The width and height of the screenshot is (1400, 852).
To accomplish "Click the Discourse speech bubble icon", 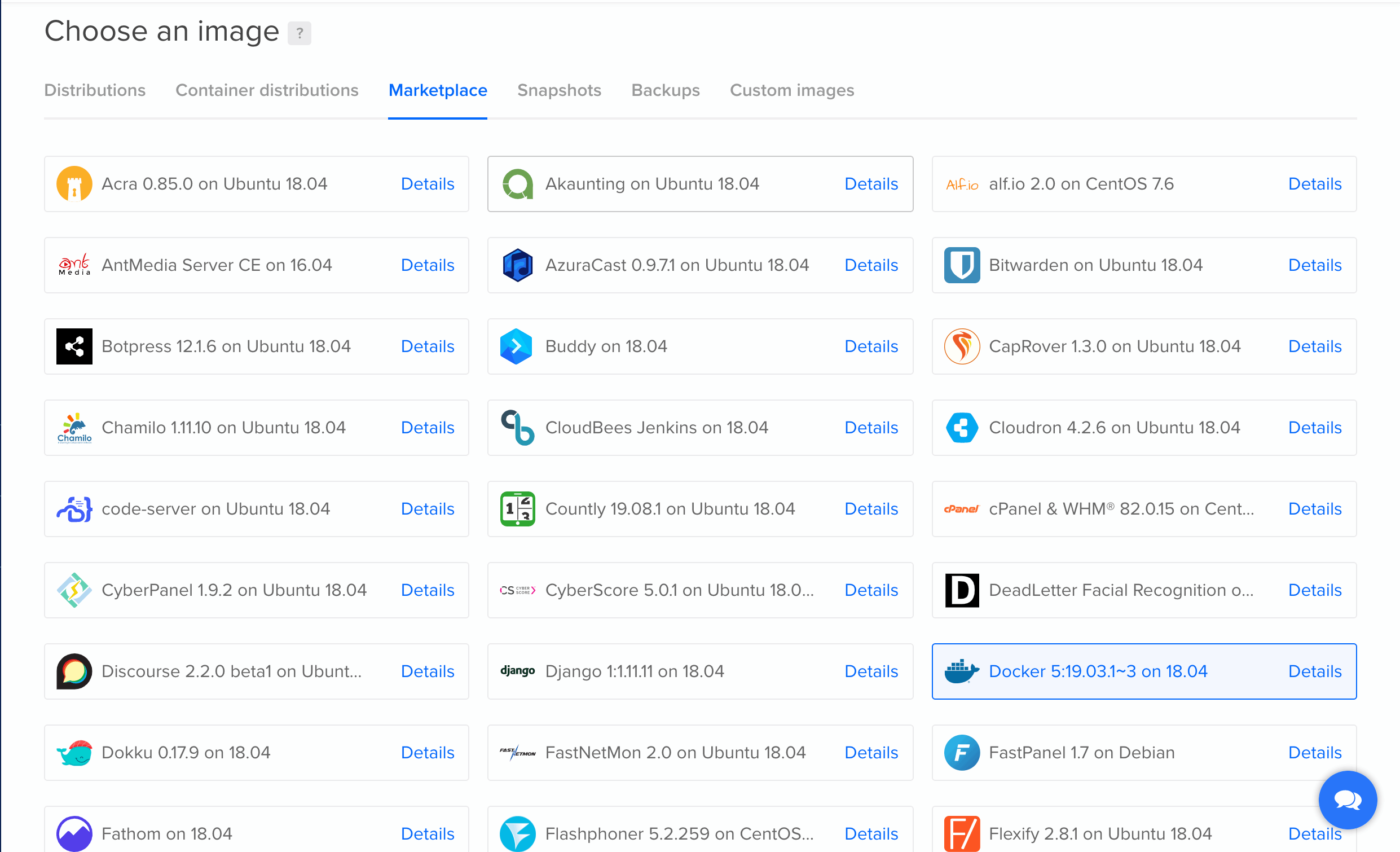I will [x=74, y=671].
